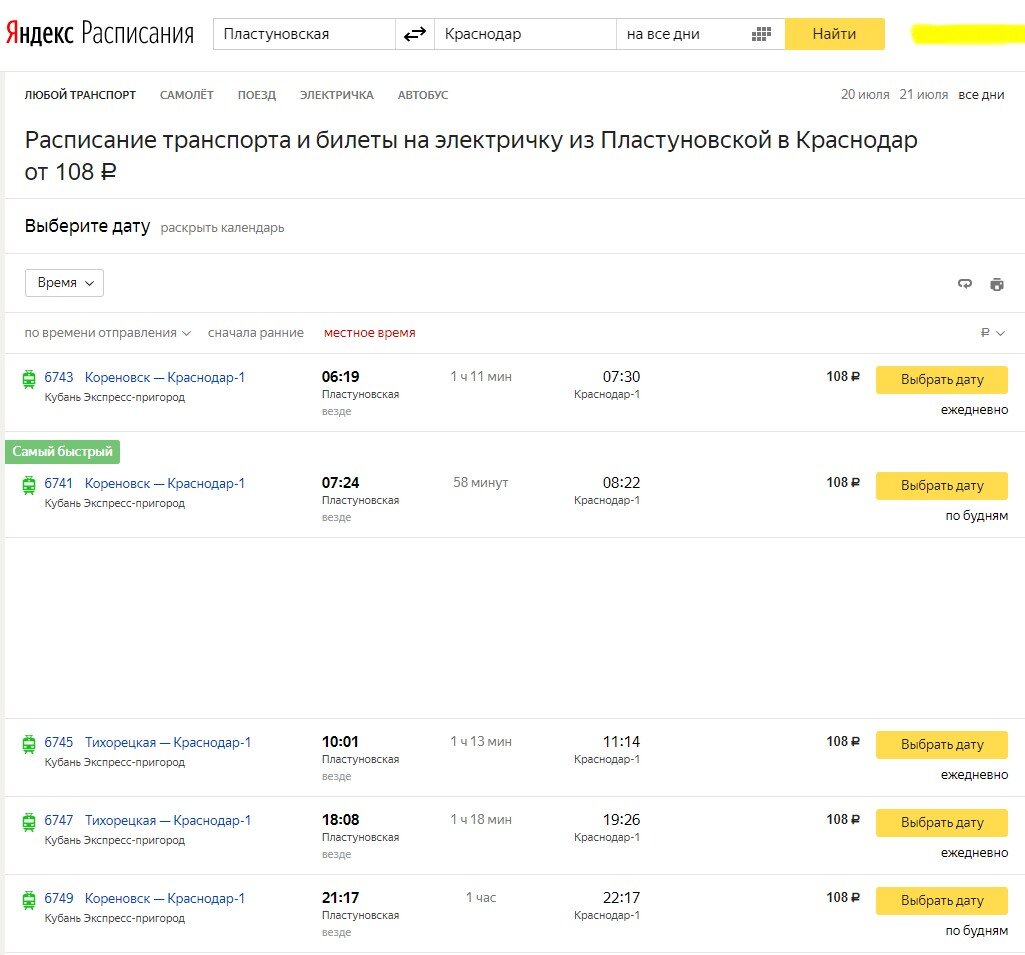Switch to the Электричка transport tab
Image resolution: width=1025 pixels, height=955 pixels.
tap(336, 95)
